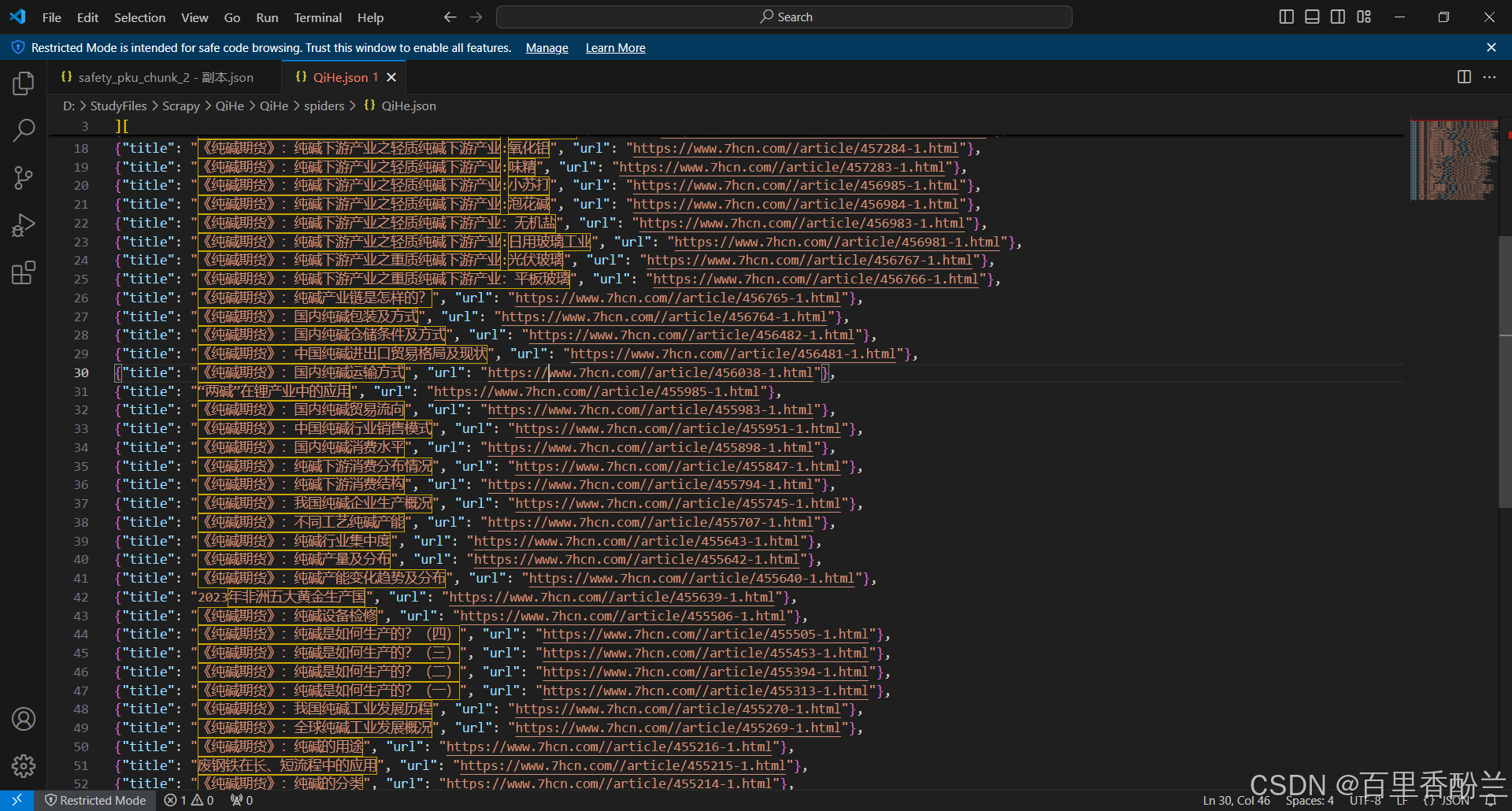1512x811 pixels.
Task: Click the minimap code overview
Action: tap(1454, 160)
